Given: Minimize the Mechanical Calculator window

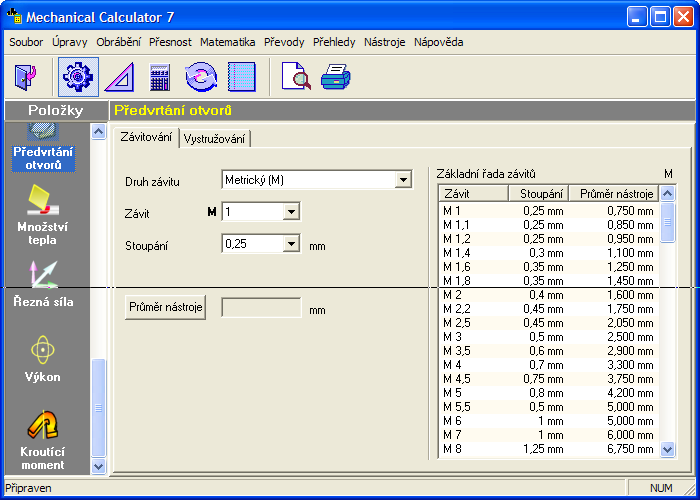Looking at the screenshot, I should coord(637,17).
